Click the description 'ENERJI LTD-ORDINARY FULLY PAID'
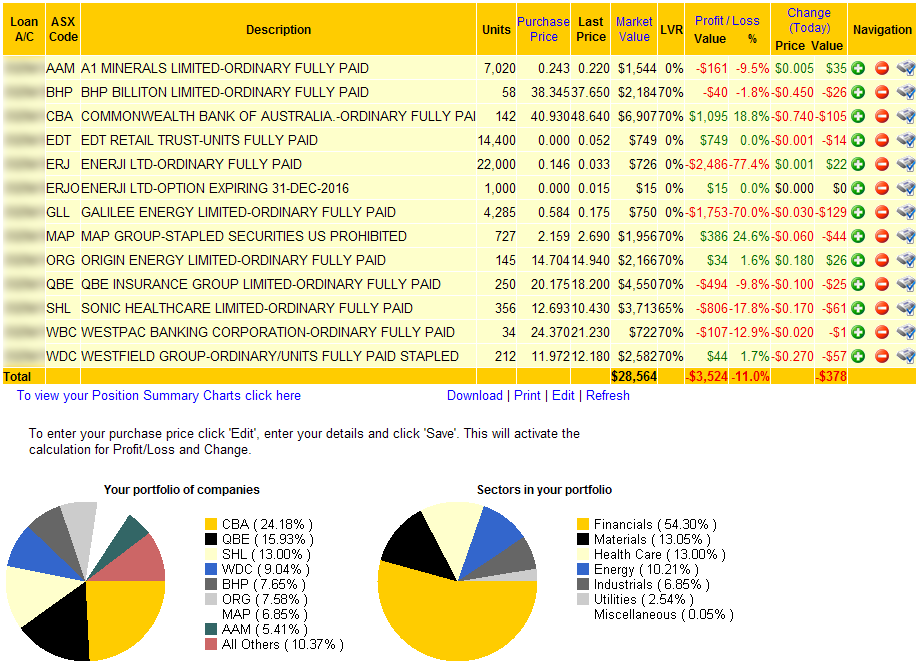Screen dimensions: 919x664 tap(191, 165)
